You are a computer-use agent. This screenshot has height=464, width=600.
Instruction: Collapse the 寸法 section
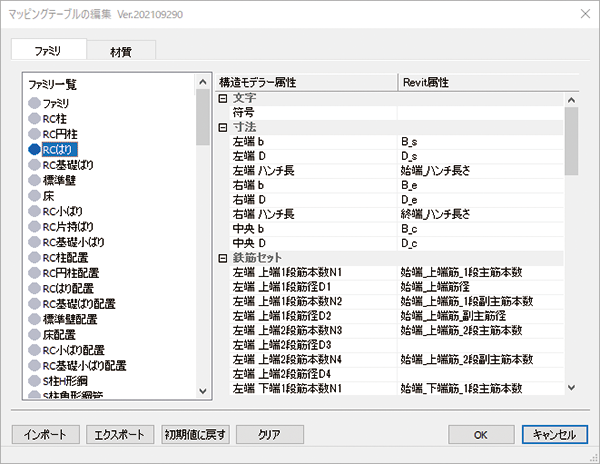point(223,128)
